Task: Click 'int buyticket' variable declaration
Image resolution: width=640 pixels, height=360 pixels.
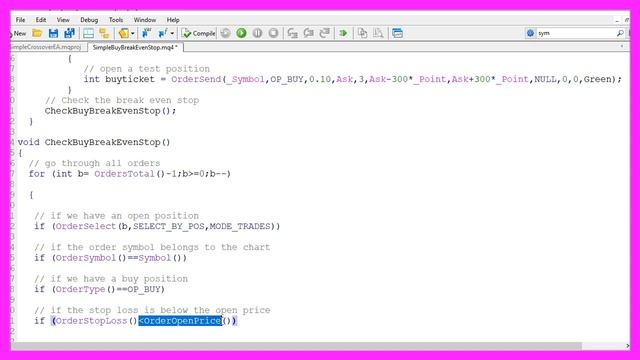Action: click(119, 79)
